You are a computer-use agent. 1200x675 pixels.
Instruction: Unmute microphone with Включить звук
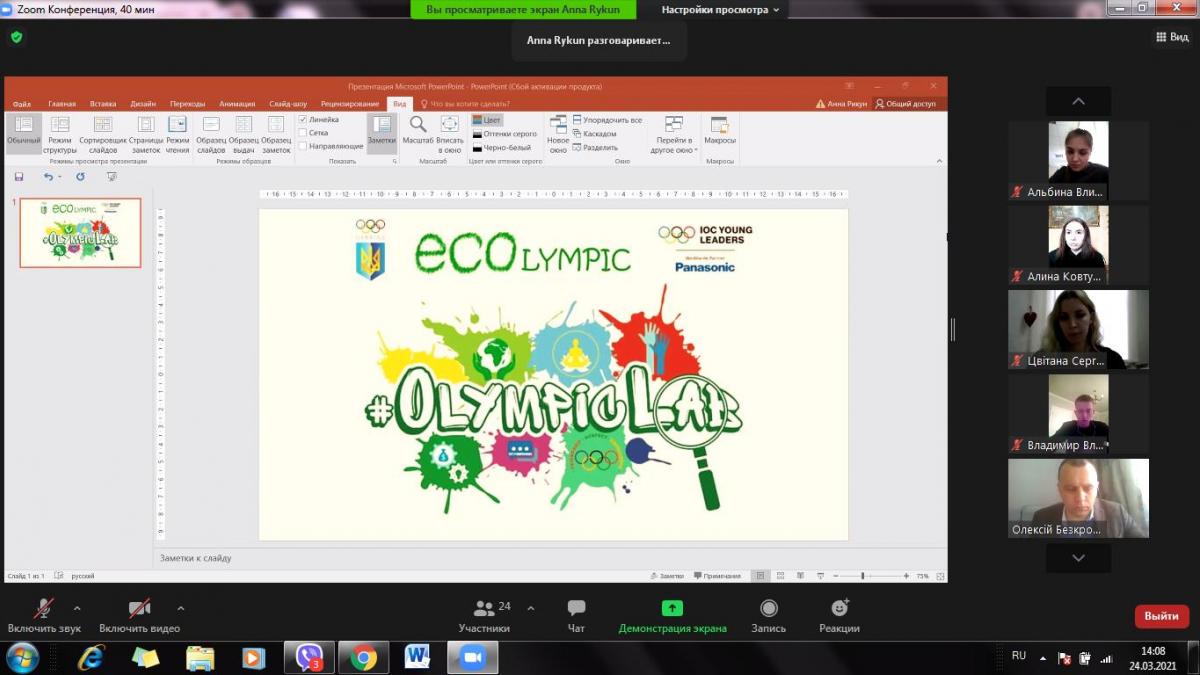44,609
